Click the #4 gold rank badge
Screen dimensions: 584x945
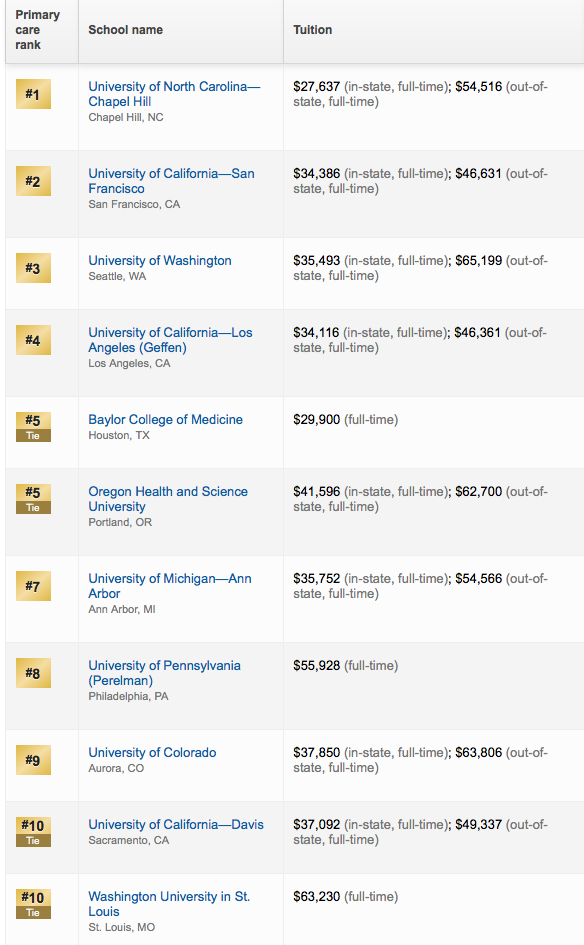point(33,340)
